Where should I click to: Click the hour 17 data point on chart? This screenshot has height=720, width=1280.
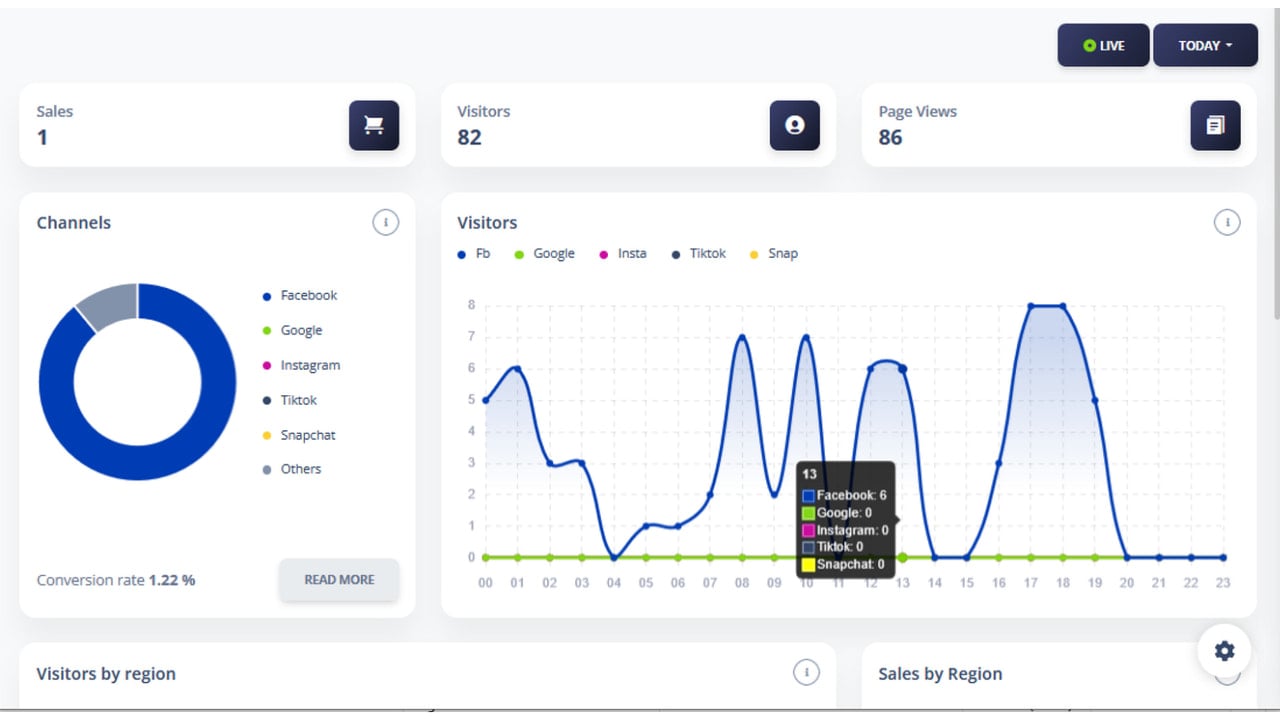coord(1030,305)
